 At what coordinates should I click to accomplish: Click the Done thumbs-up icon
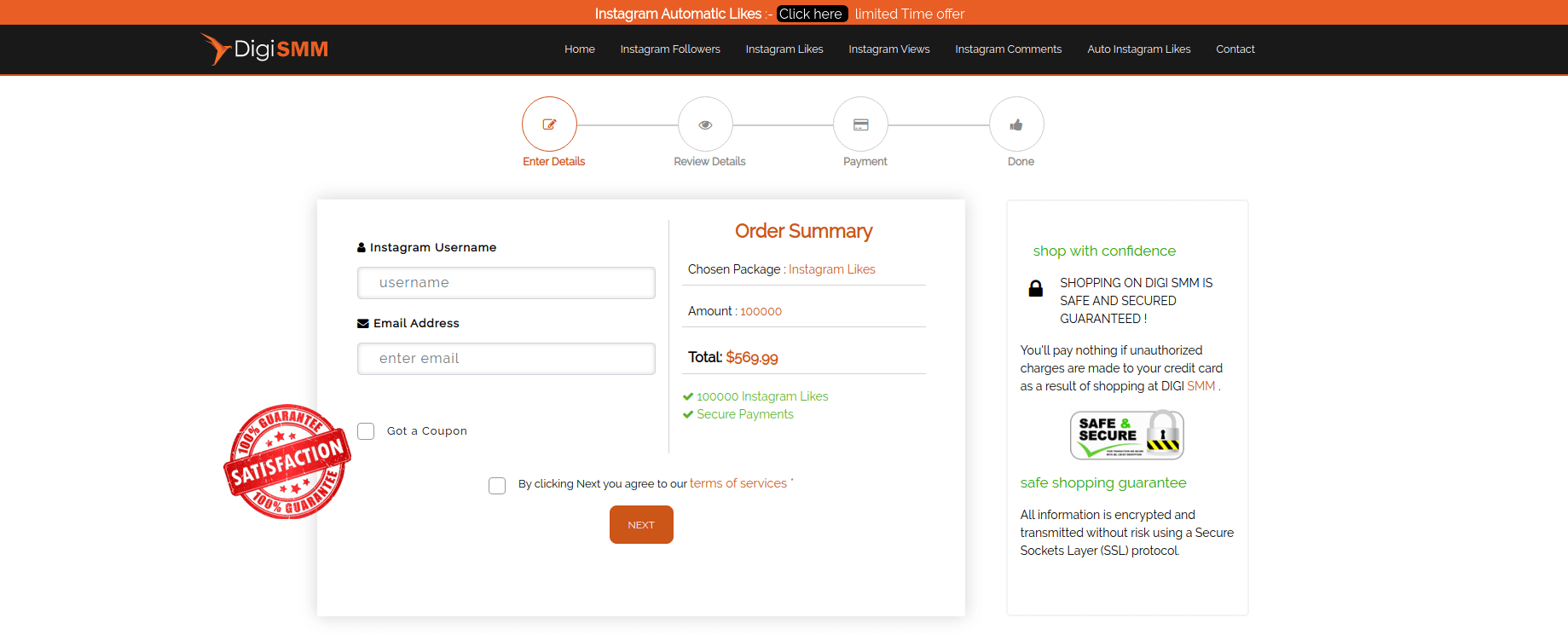(1016, 124)
